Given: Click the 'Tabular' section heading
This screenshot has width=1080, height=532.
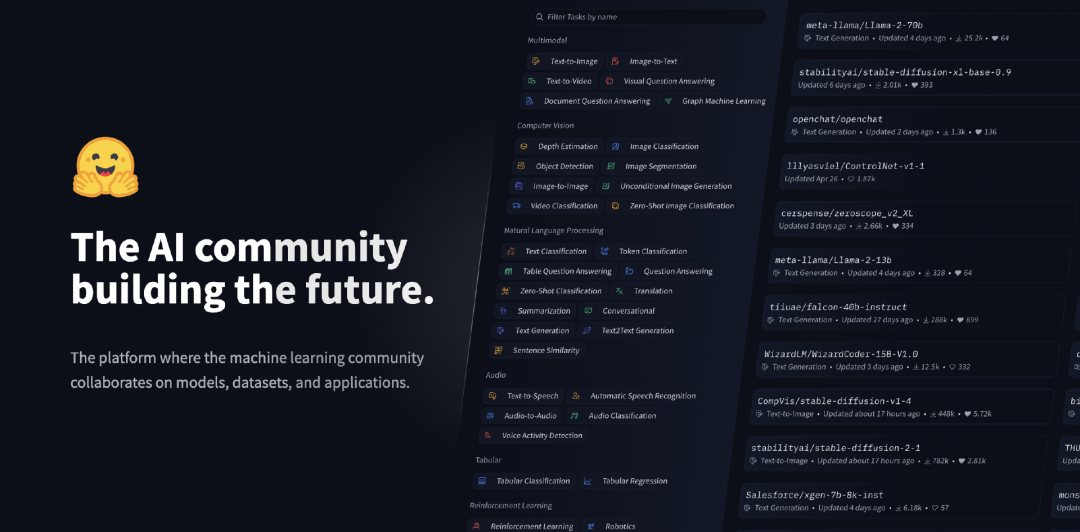Looking at the screenshot, I should pyautogui.click(x=488, y=460).
